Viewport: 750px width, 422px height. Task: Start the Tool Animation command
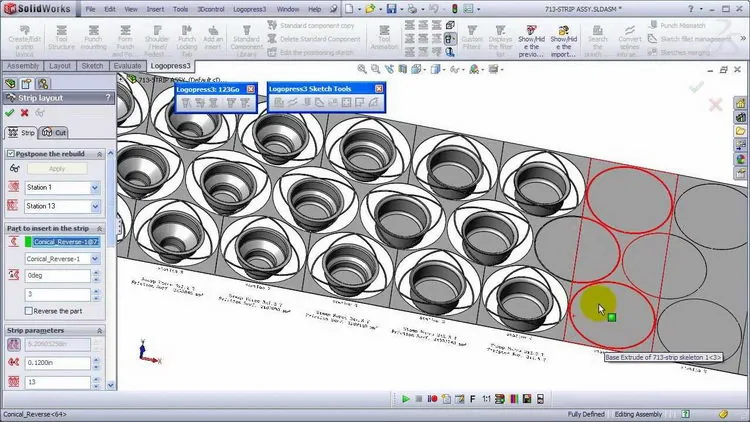click(x=384, y=38)
